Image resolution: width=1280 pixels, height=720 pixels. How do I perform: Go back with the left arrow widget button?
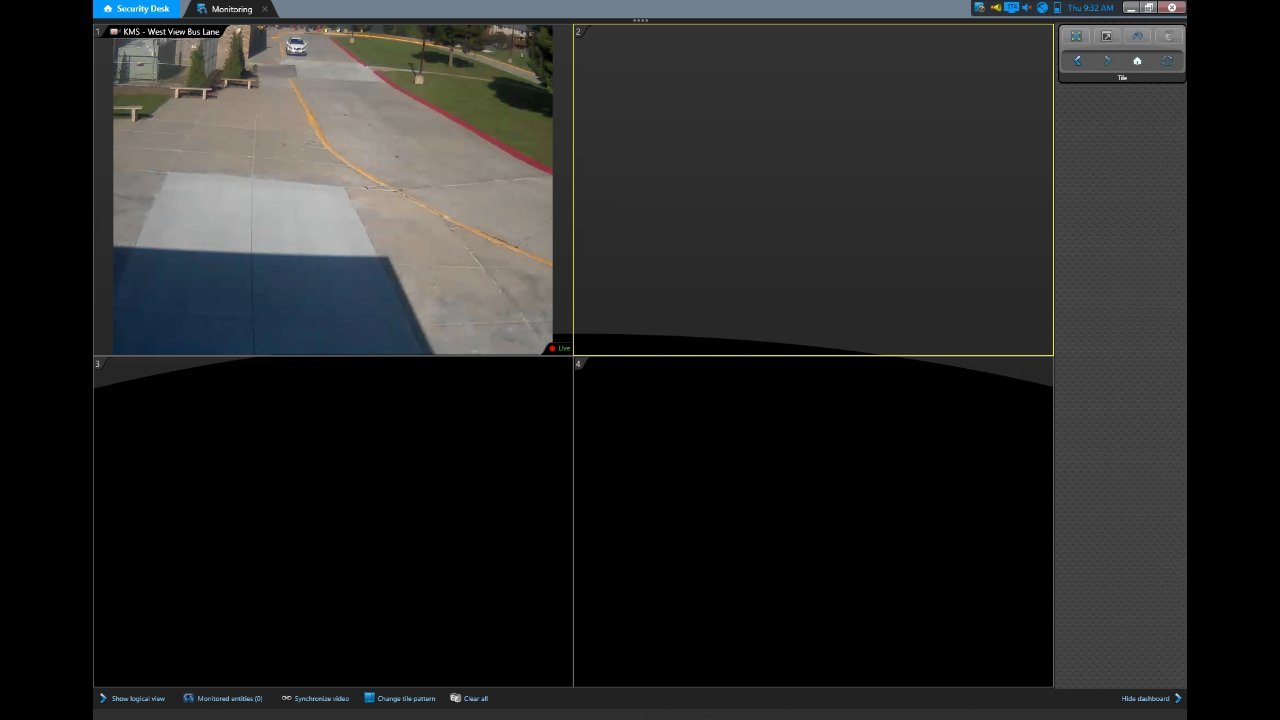tap(1077, 61)
